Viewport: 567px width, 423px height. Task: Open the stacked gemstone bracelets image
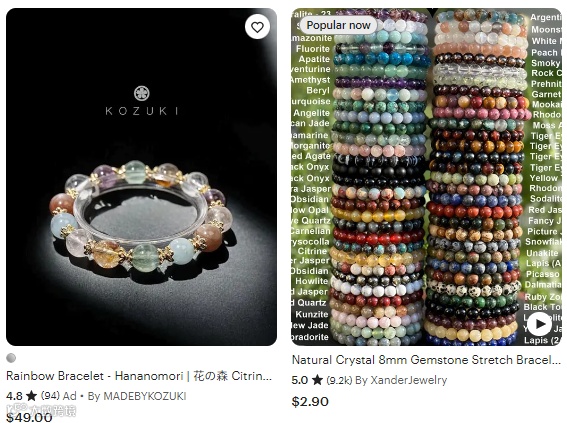427,177
